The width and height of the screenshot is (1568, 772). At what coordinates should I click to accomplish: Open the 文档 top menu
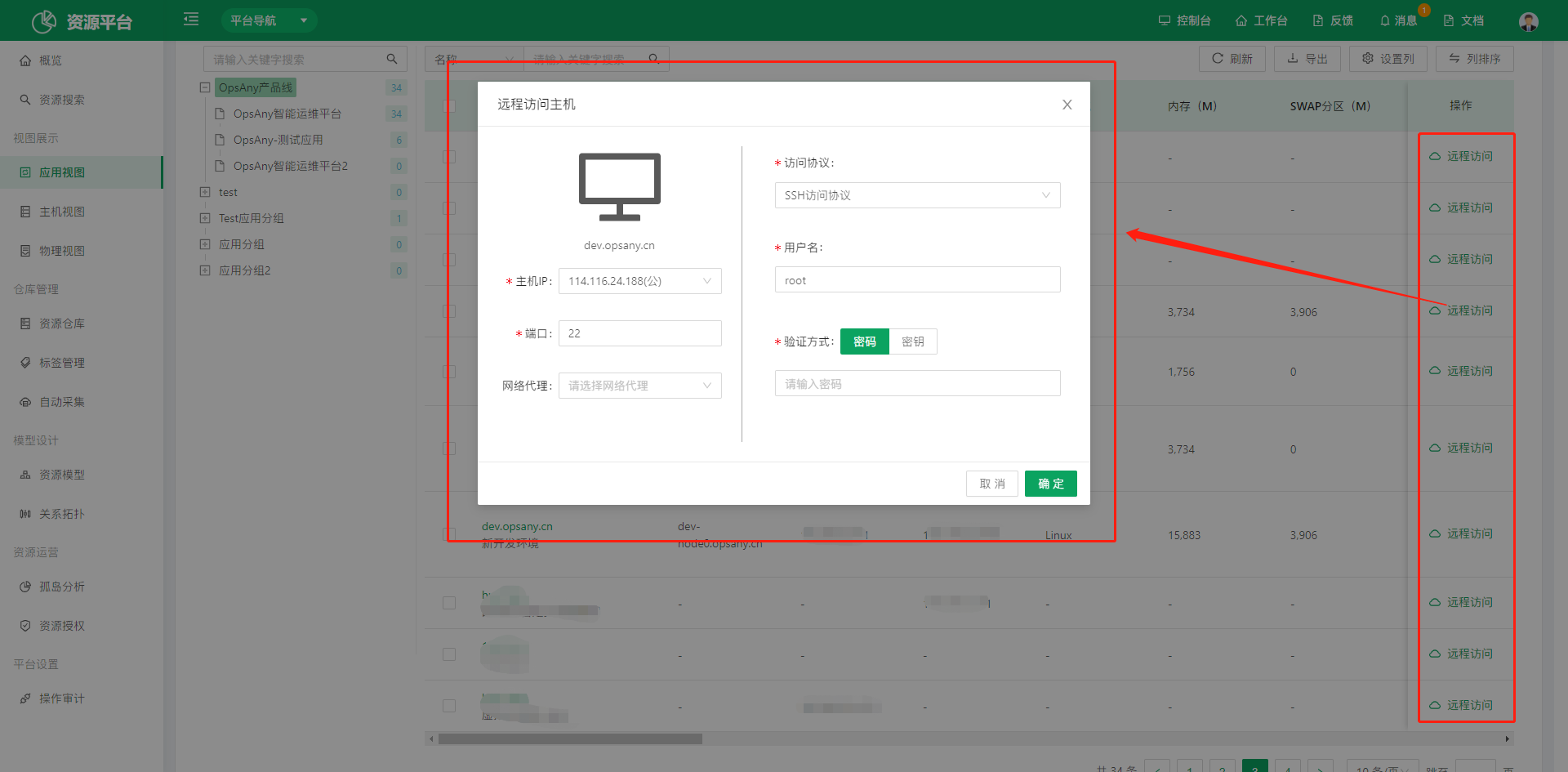(x=1463, y=20)
